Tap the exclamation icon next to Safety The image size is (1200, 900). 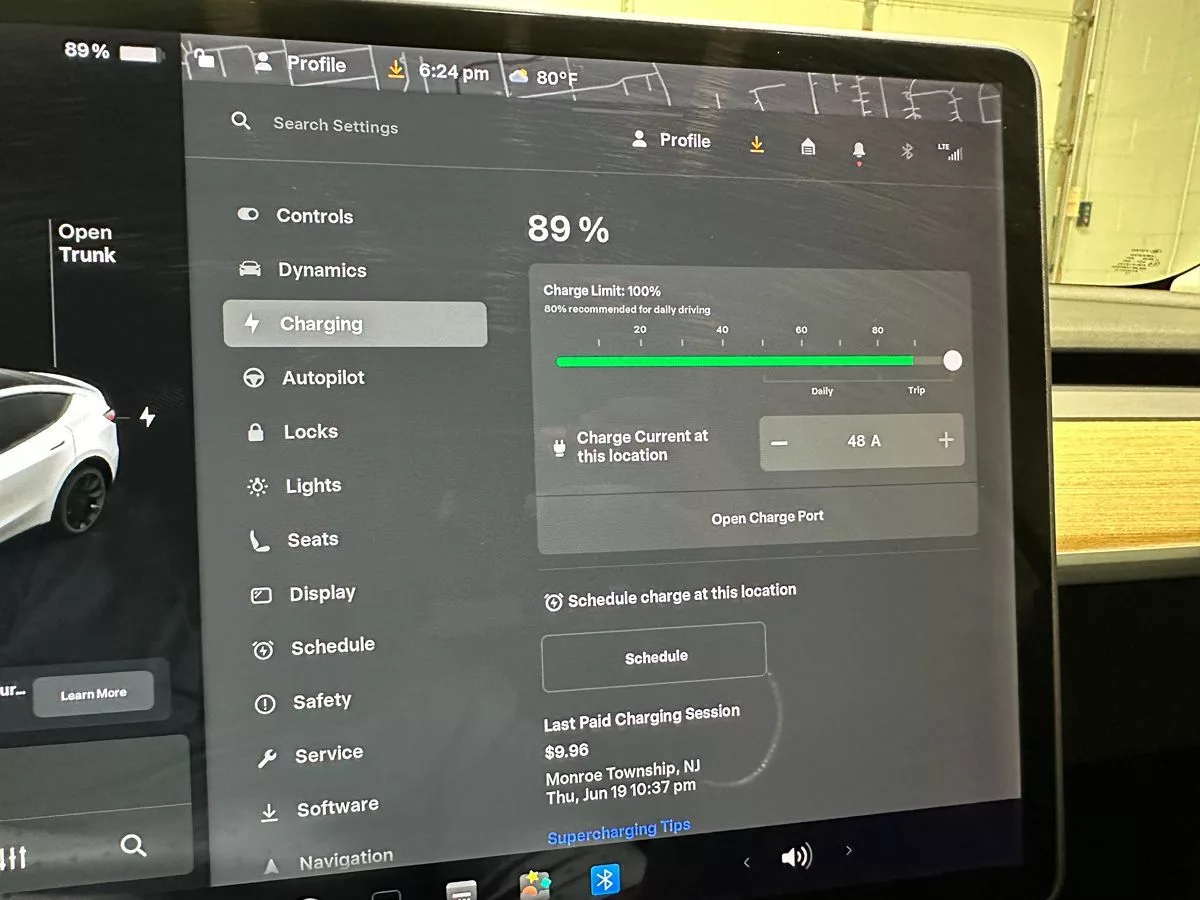(x=265, y=704)
